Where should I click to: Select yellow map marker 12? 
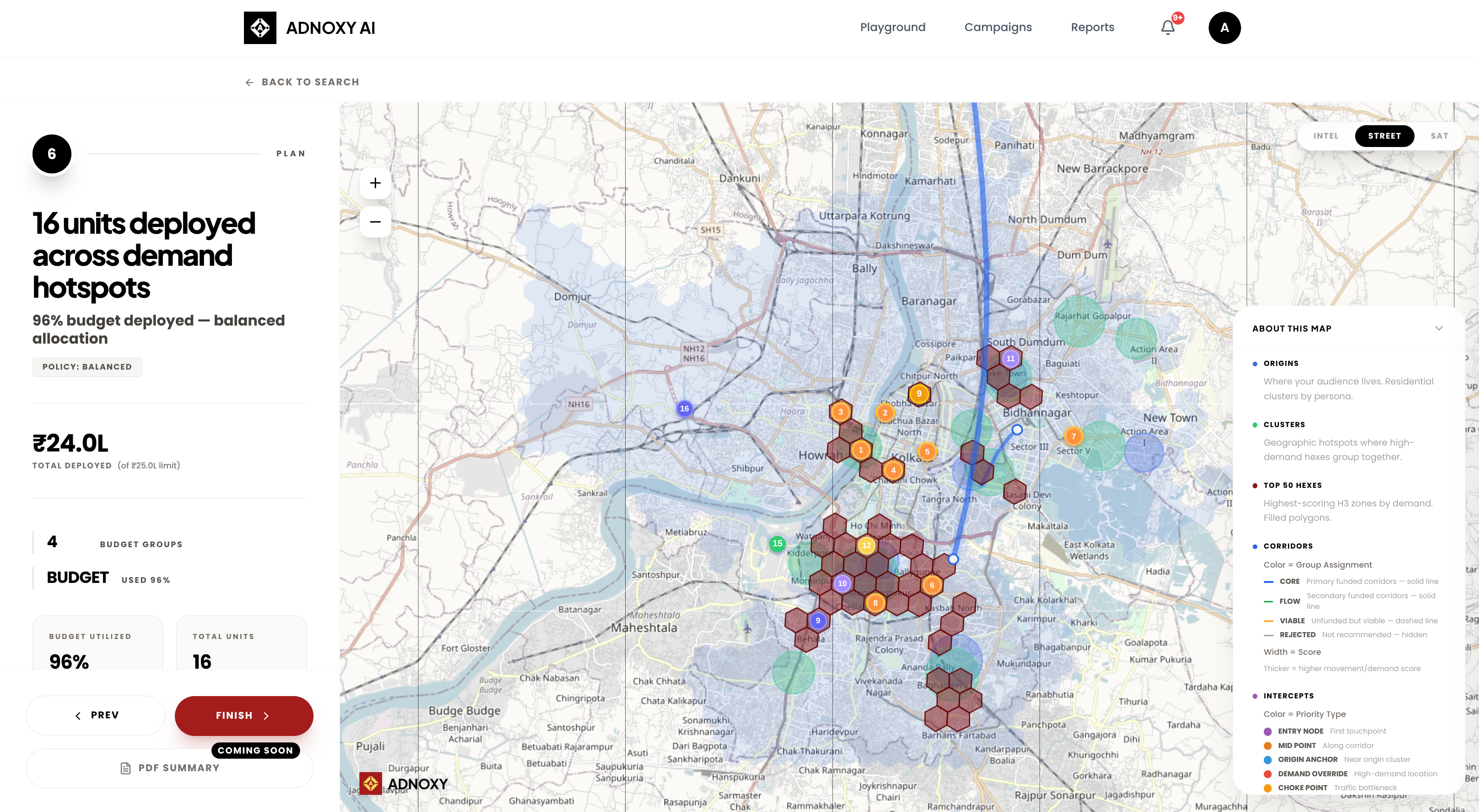click(866, 545)
